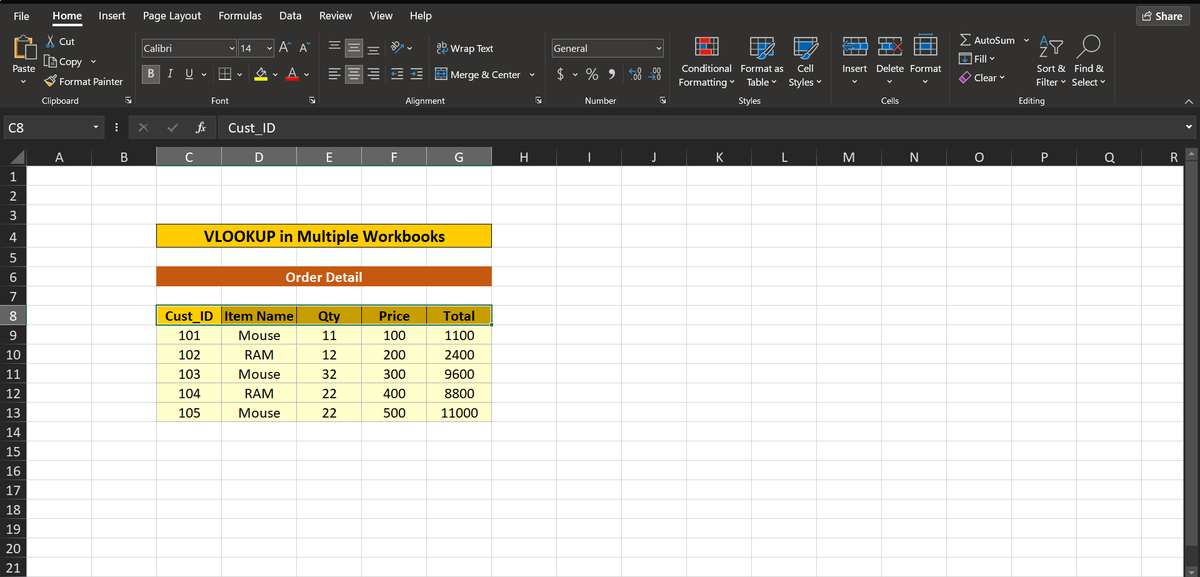Toggle Middle Align

click(354, 48)
